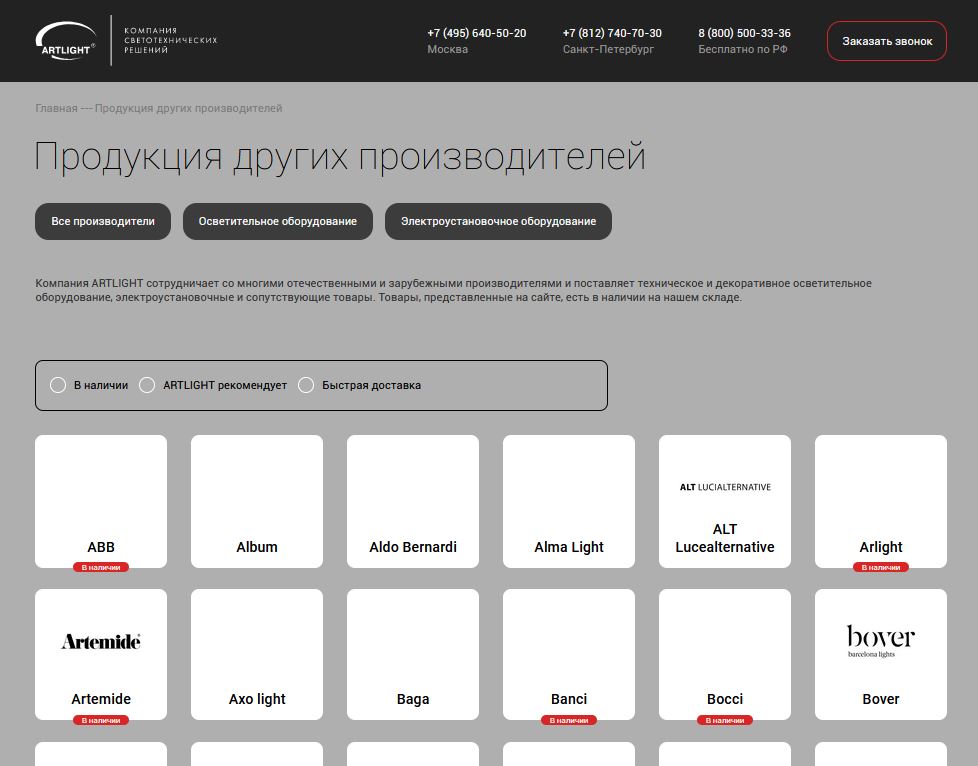Viewport: 978px width, 766px height.
Task: Click "В наличии" badge under Arlight
Action: coord(881,567)
